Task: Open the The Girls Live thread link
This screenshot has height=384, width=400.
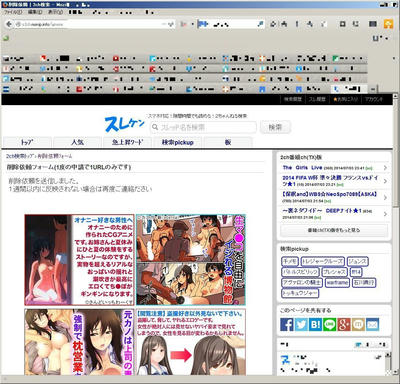Action: coord(302,168)
